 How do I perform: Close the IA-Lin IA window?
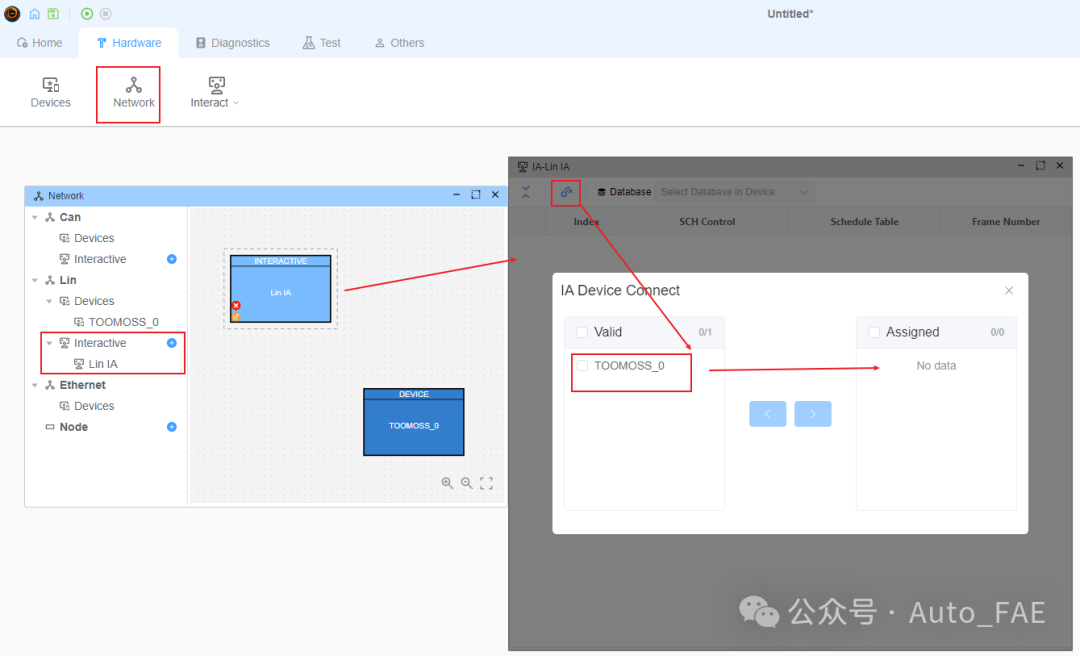tap(1059, 165)
